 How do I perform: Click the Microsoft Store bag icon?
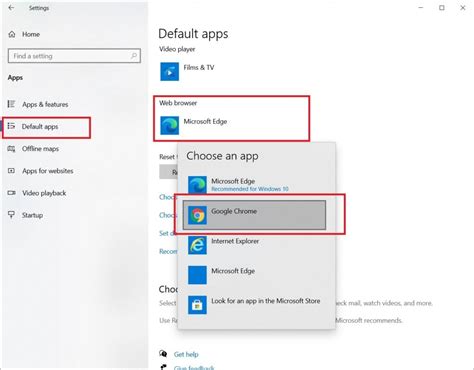click(x=197, y=305)
